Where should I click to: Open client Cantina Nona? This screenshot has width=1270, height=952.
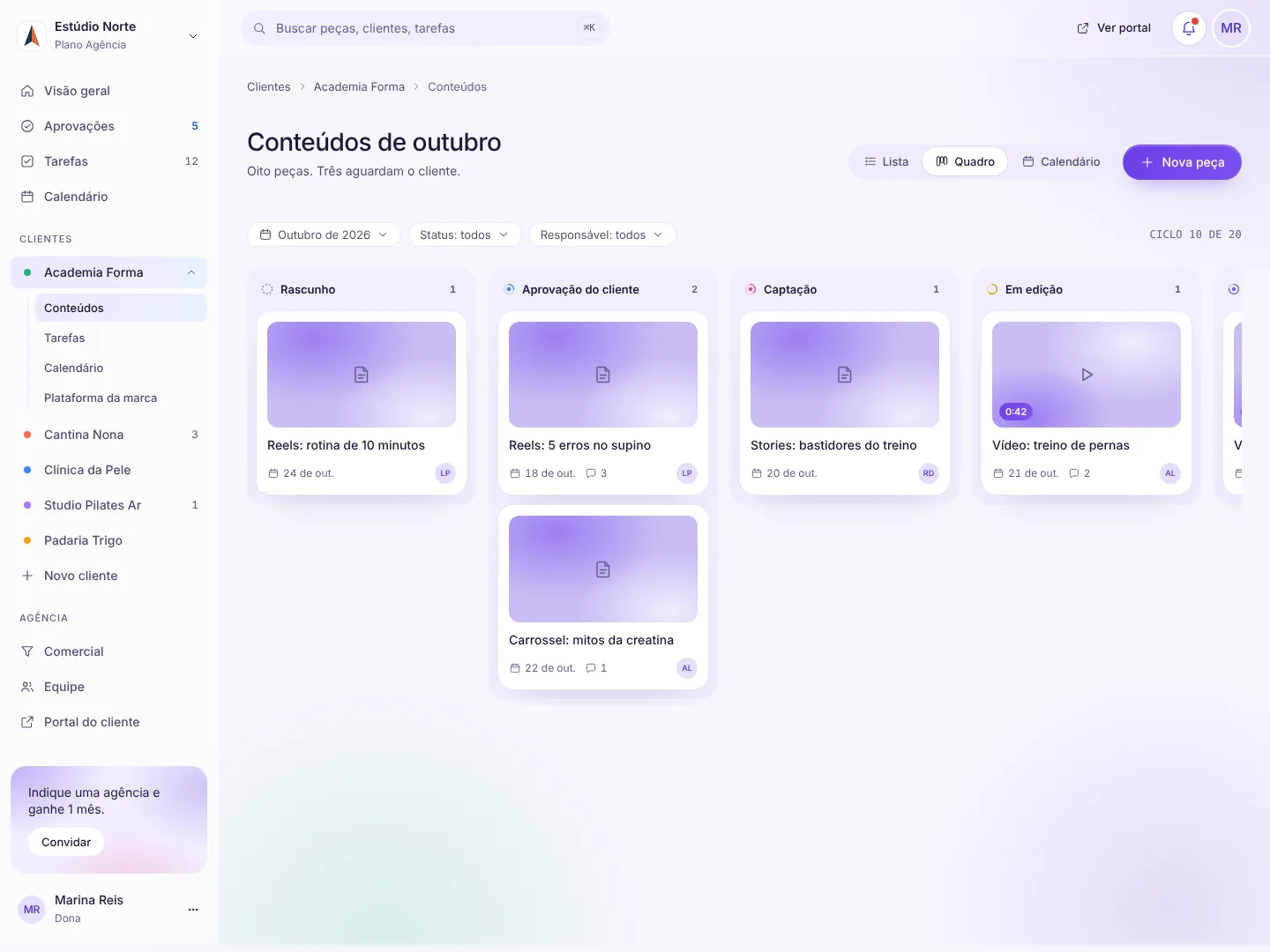click(109, 435)
